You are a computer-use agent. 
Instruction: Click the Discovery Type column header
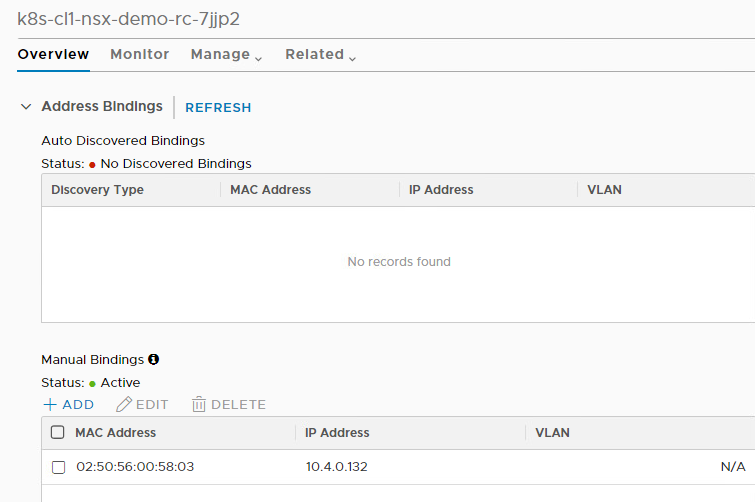(x=97, y=190)
